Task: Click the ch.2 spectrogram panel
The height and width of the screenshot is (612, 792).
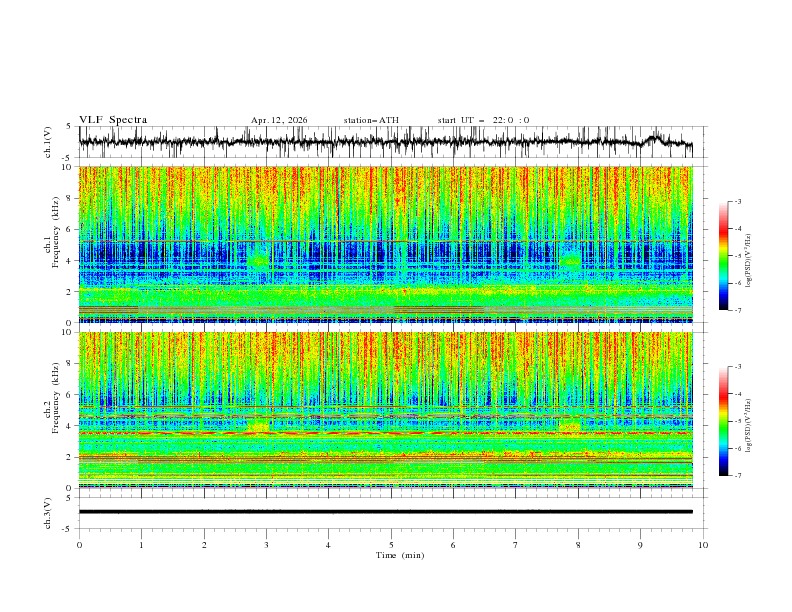Action: (386, 410)
